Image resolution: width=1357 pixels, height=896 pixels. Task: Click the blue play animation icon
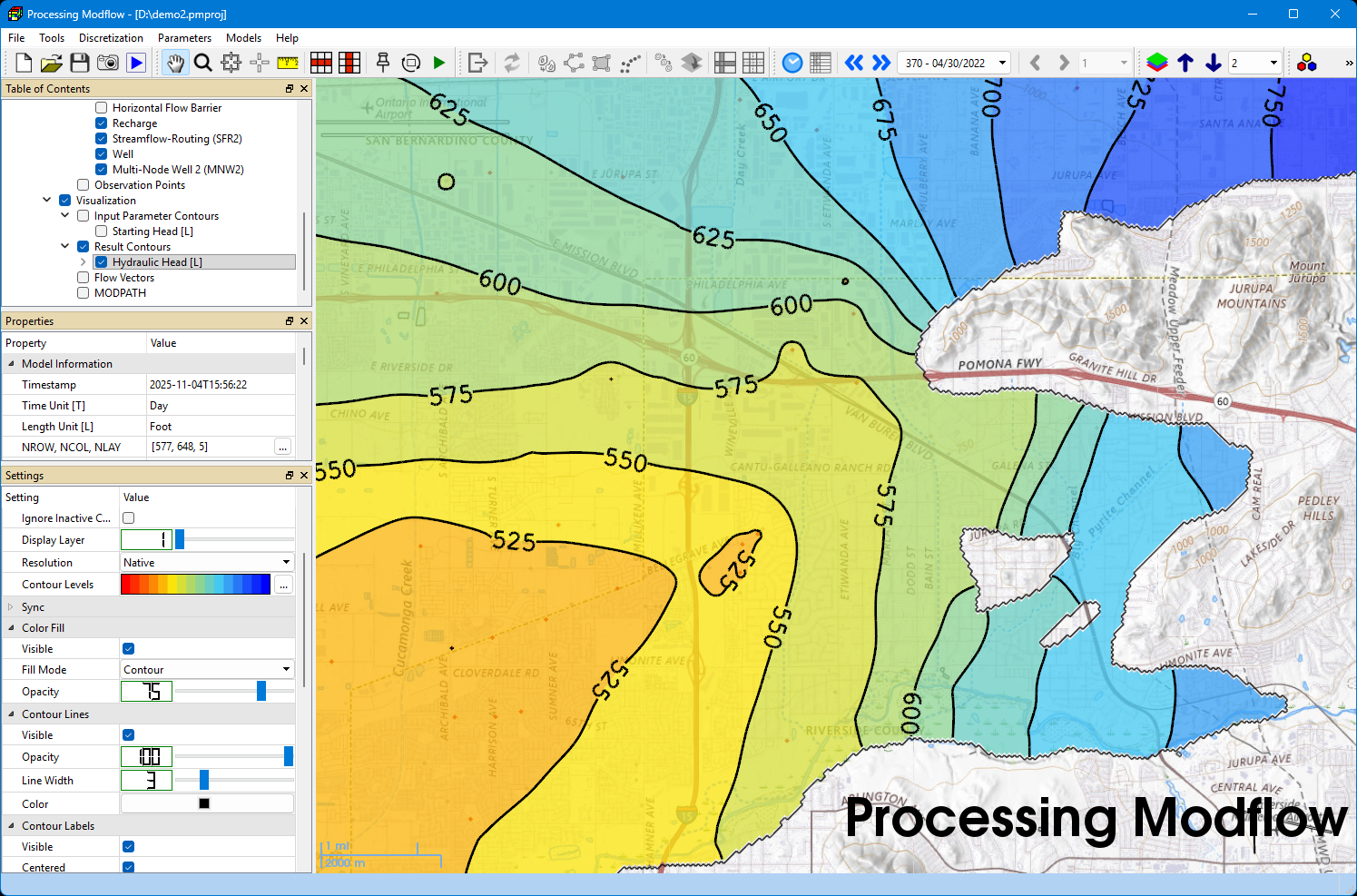(x=136, y=63)
